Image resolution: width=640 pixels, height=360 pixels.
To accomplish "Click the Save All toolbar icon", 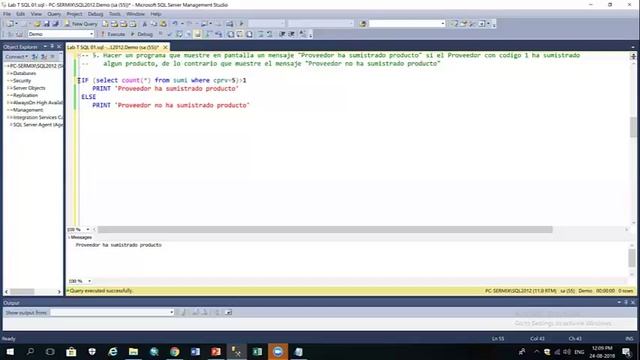I will coord(56,24).
